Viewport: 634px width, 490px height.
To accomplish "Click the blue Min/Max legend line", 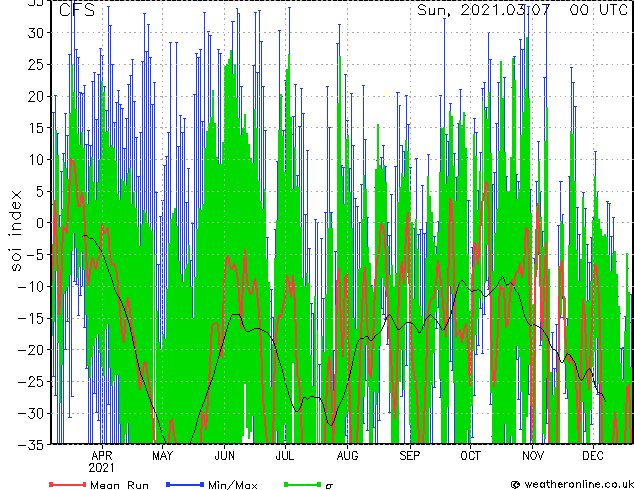I will pos(185,484).
